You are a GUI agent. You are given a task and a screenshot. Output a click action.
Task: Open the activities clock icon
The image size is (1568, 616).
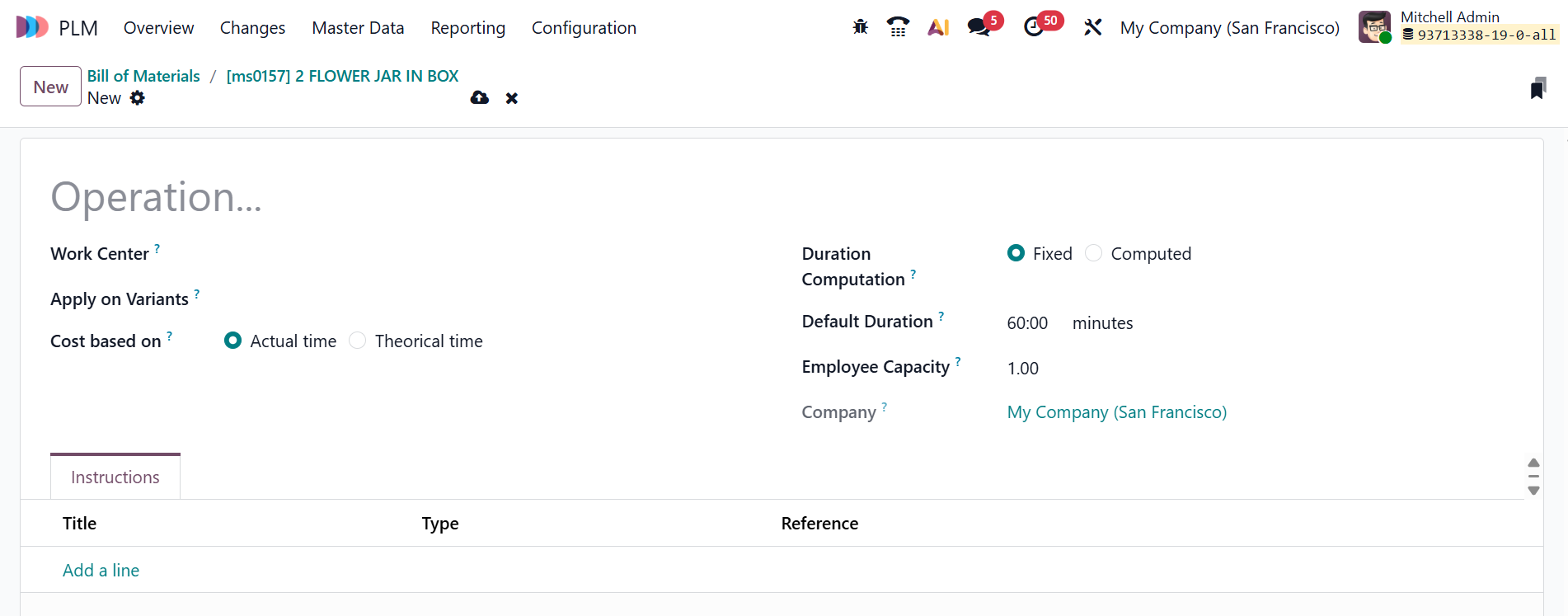click(1034, 27)
